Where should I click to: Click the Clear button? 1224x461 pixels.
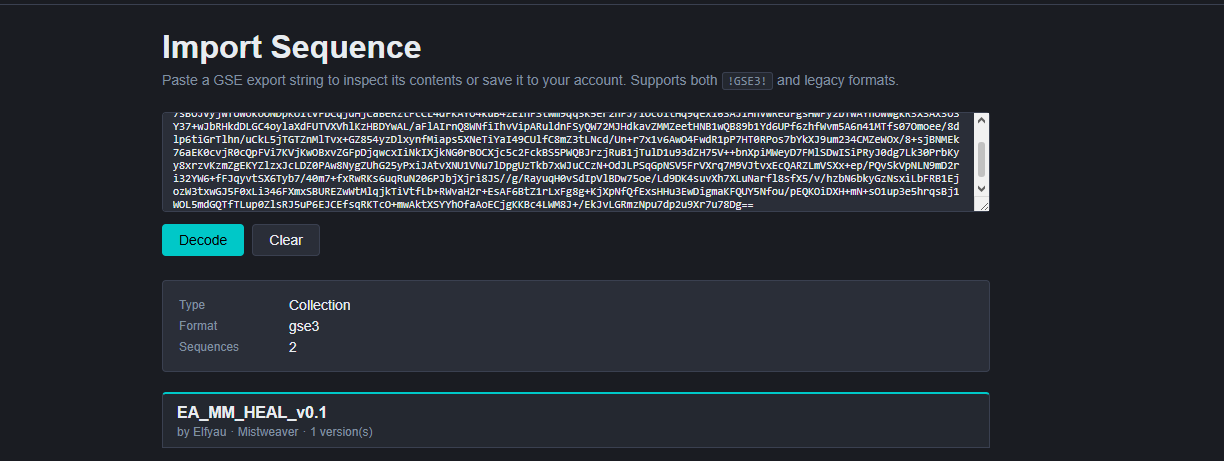pos(286,240)
